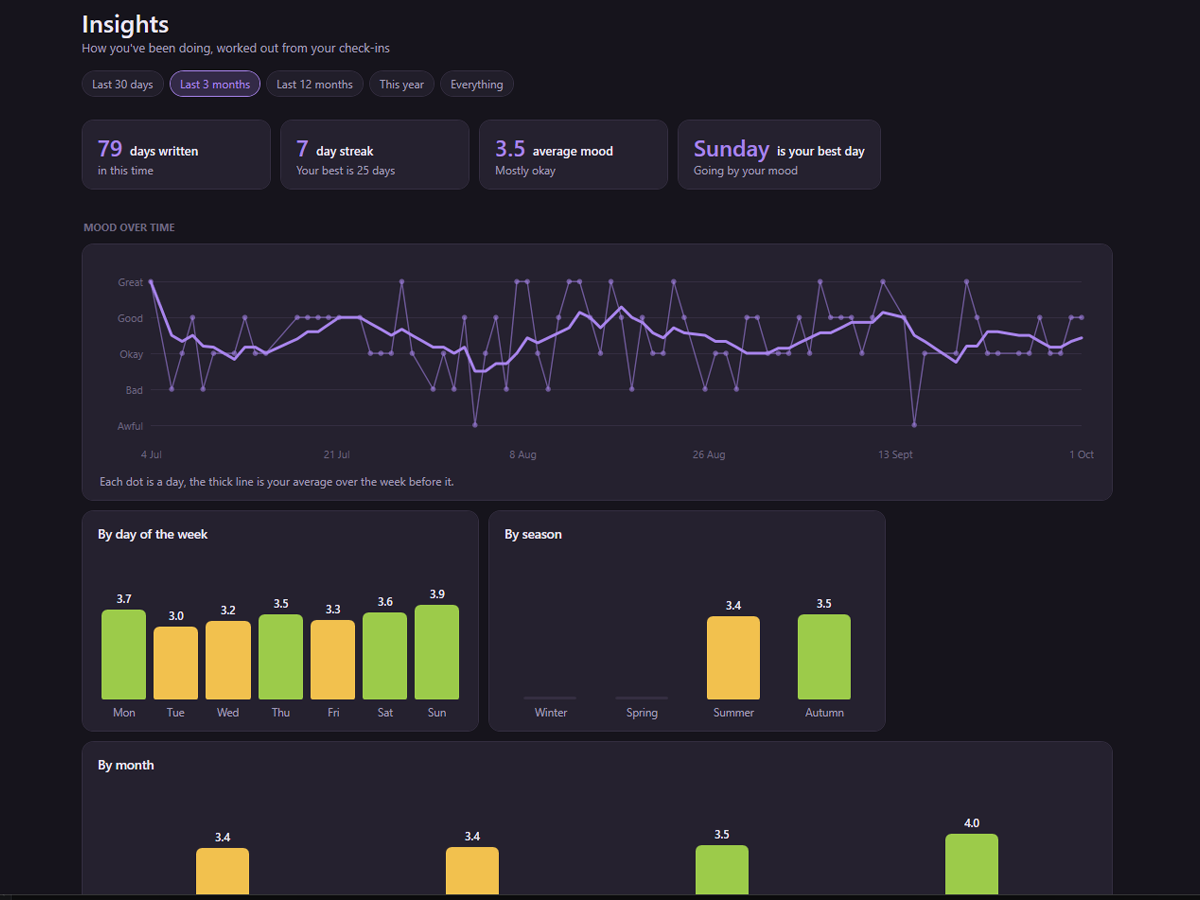Click the Okay label on mood axis

131,355
